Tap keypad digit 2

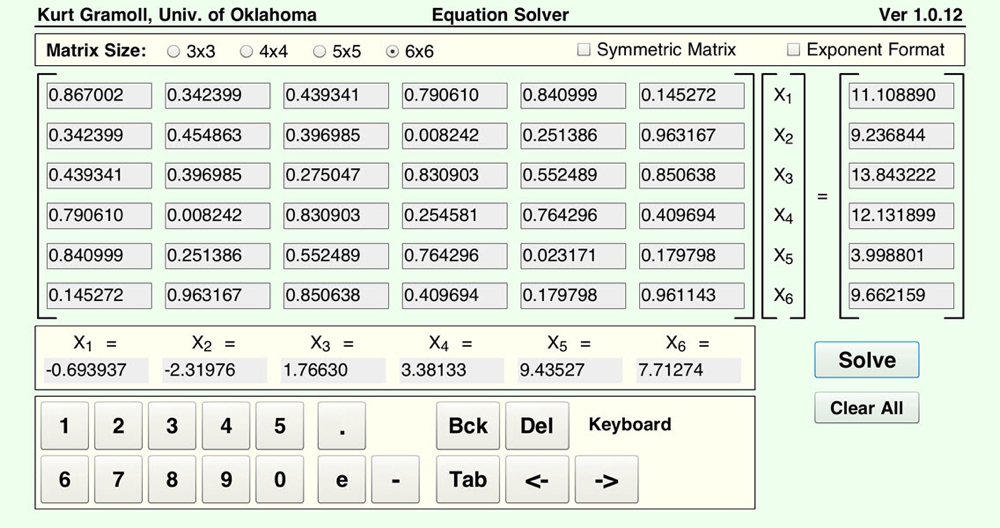point(118,425)
